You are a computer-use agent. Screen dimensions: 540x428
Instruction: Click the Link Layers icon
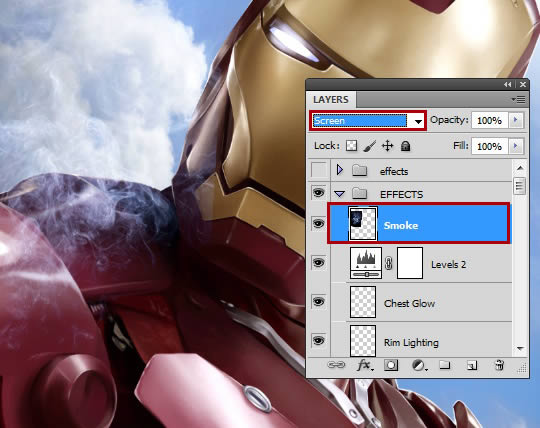[x=336, y=365]
